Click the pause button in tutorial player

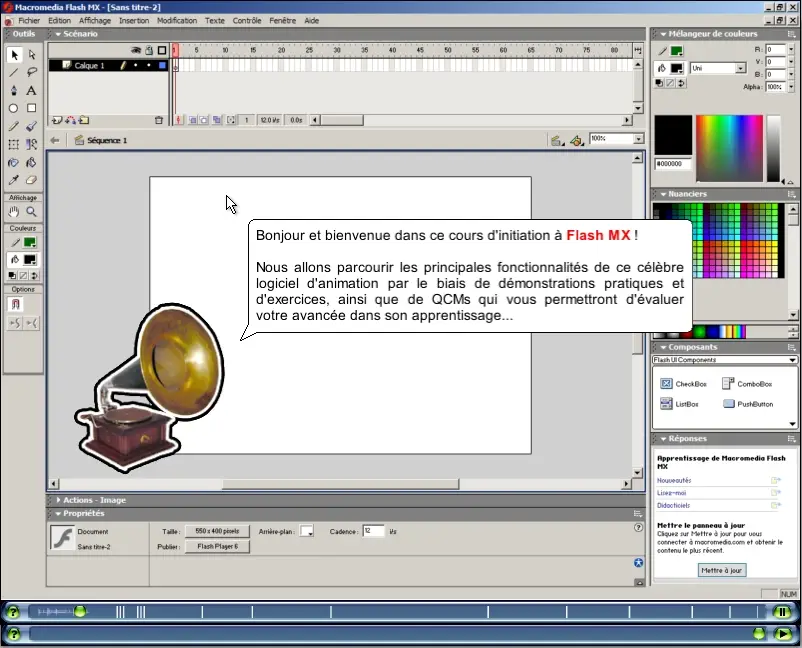[x=782, y=612]
